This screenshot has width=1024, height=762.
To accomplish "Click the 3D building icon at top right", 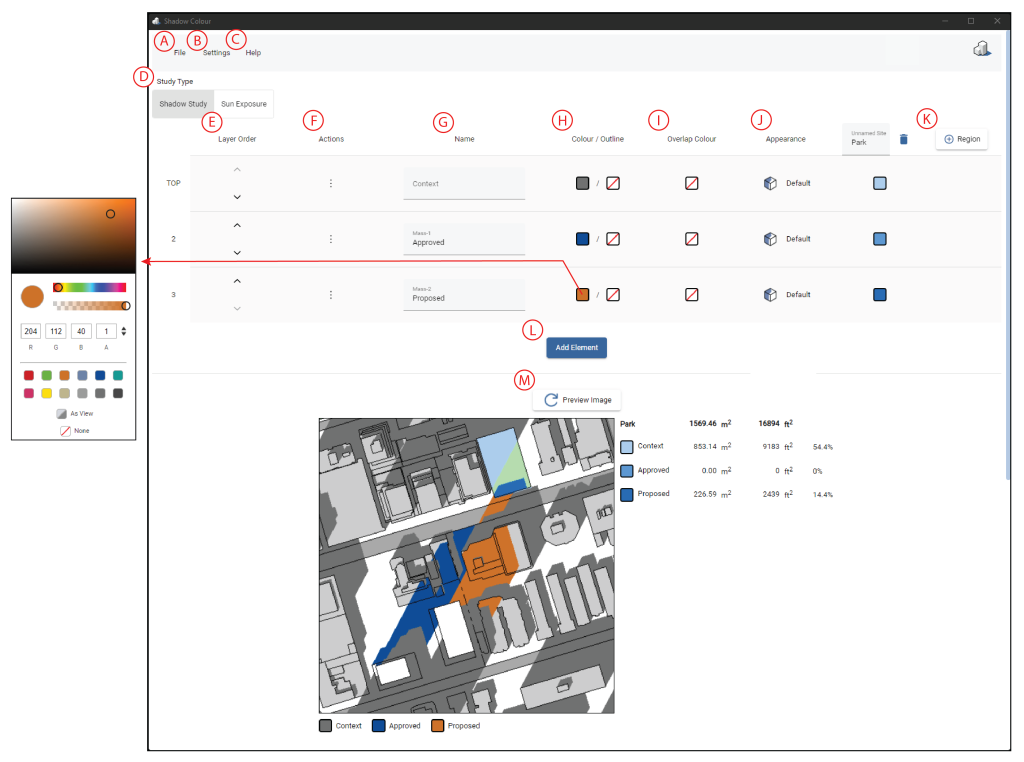I will click(981, 47).
